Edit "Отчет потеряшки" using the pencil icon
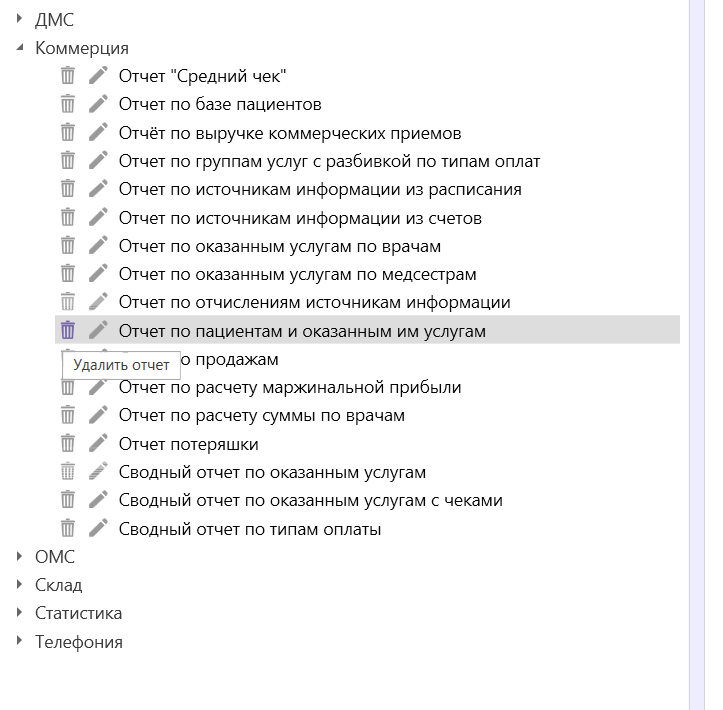 (98, 444)
